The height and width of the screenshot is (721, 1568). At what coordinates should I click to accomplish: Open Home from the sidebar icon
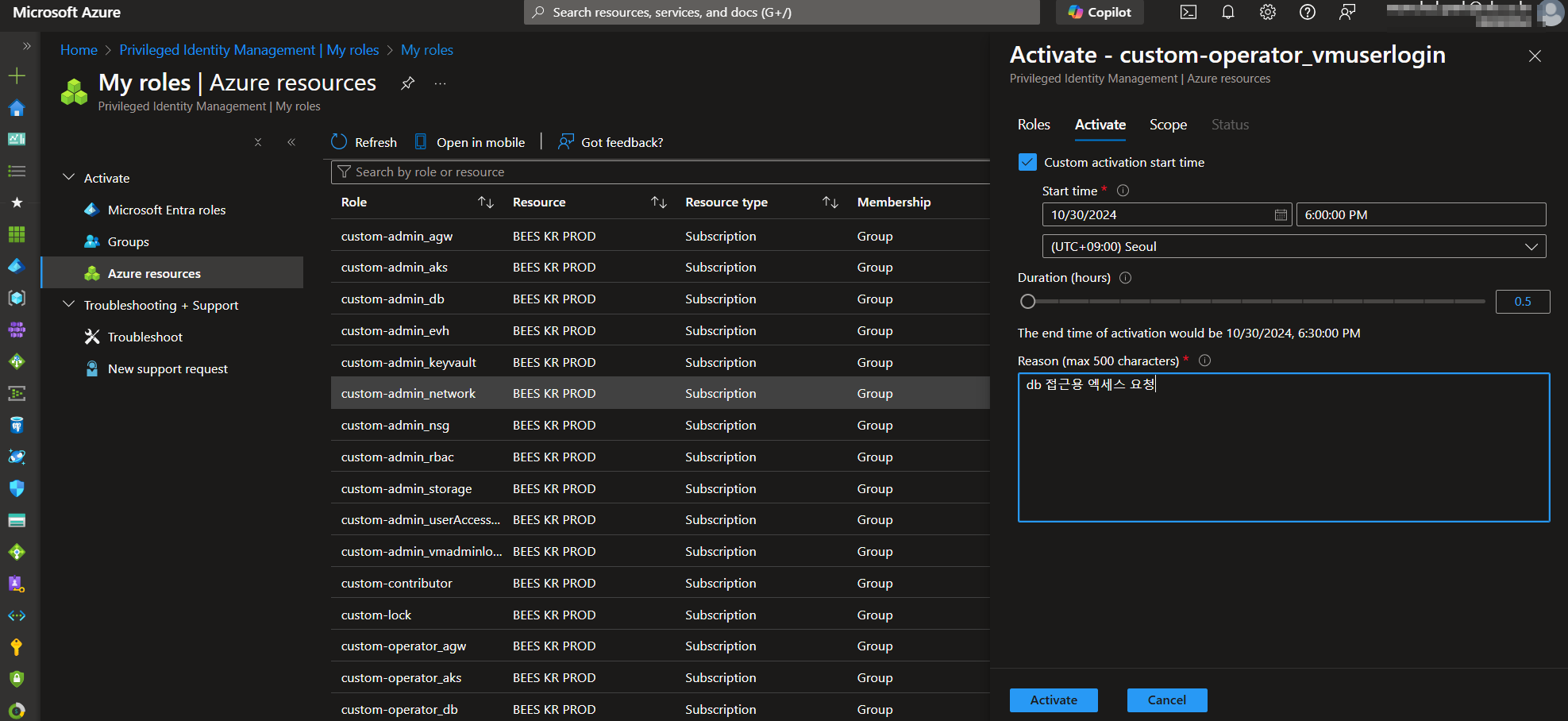click(x=17, y=108)
